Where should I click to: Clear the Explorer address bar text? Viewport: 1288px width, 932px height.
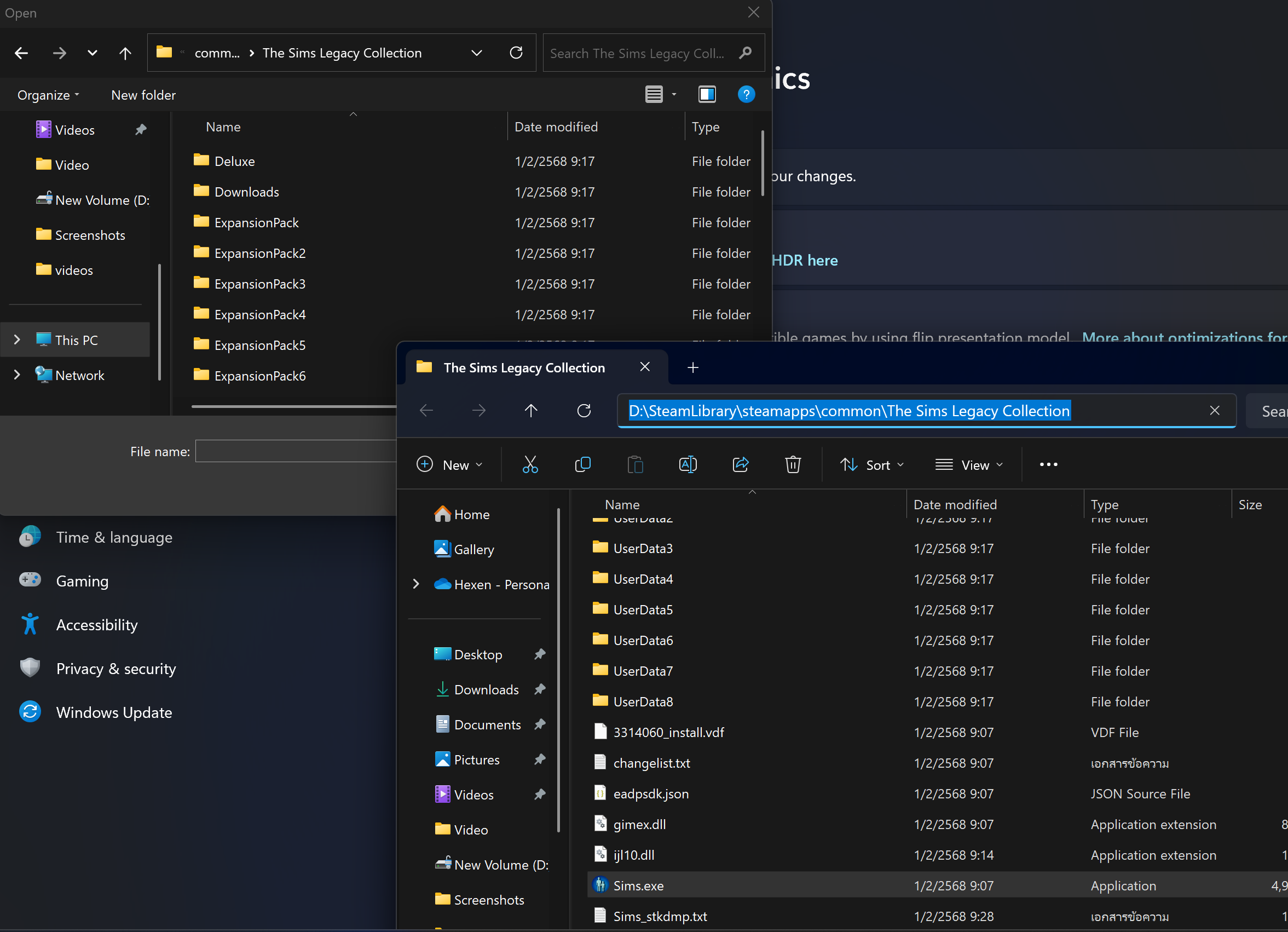pos(1214,410)
